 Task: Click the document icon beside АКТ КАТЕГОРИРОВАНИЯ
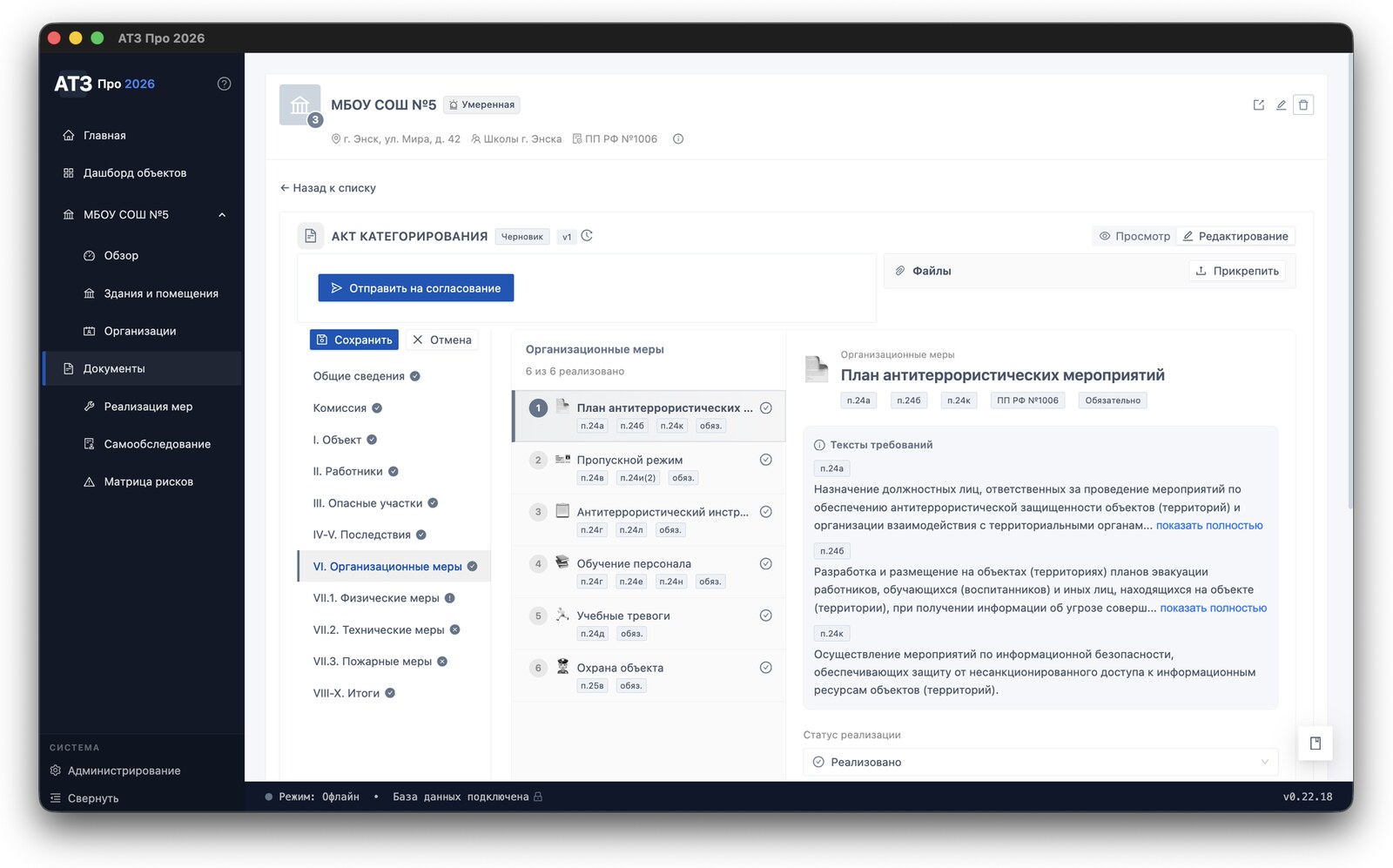[311, 236]
